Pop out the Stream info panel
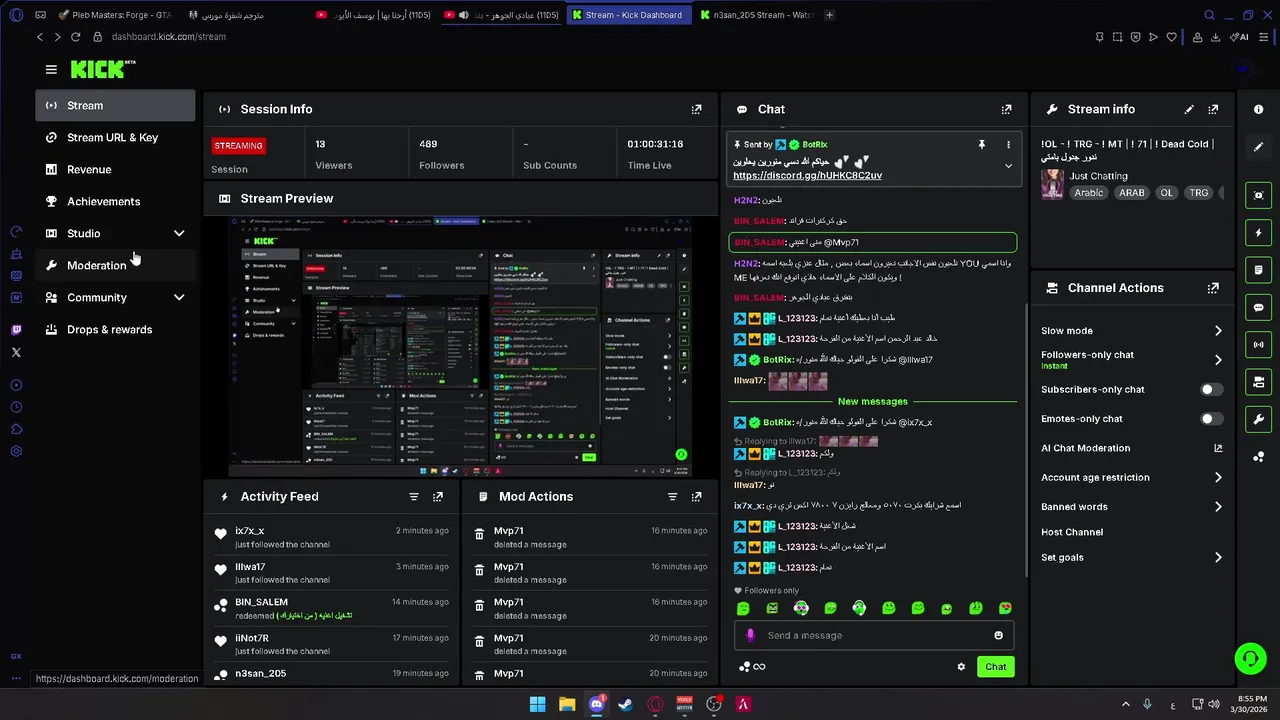This screenshot has width=1280, height=720. pyautogui.click(x=1213, y=109)
